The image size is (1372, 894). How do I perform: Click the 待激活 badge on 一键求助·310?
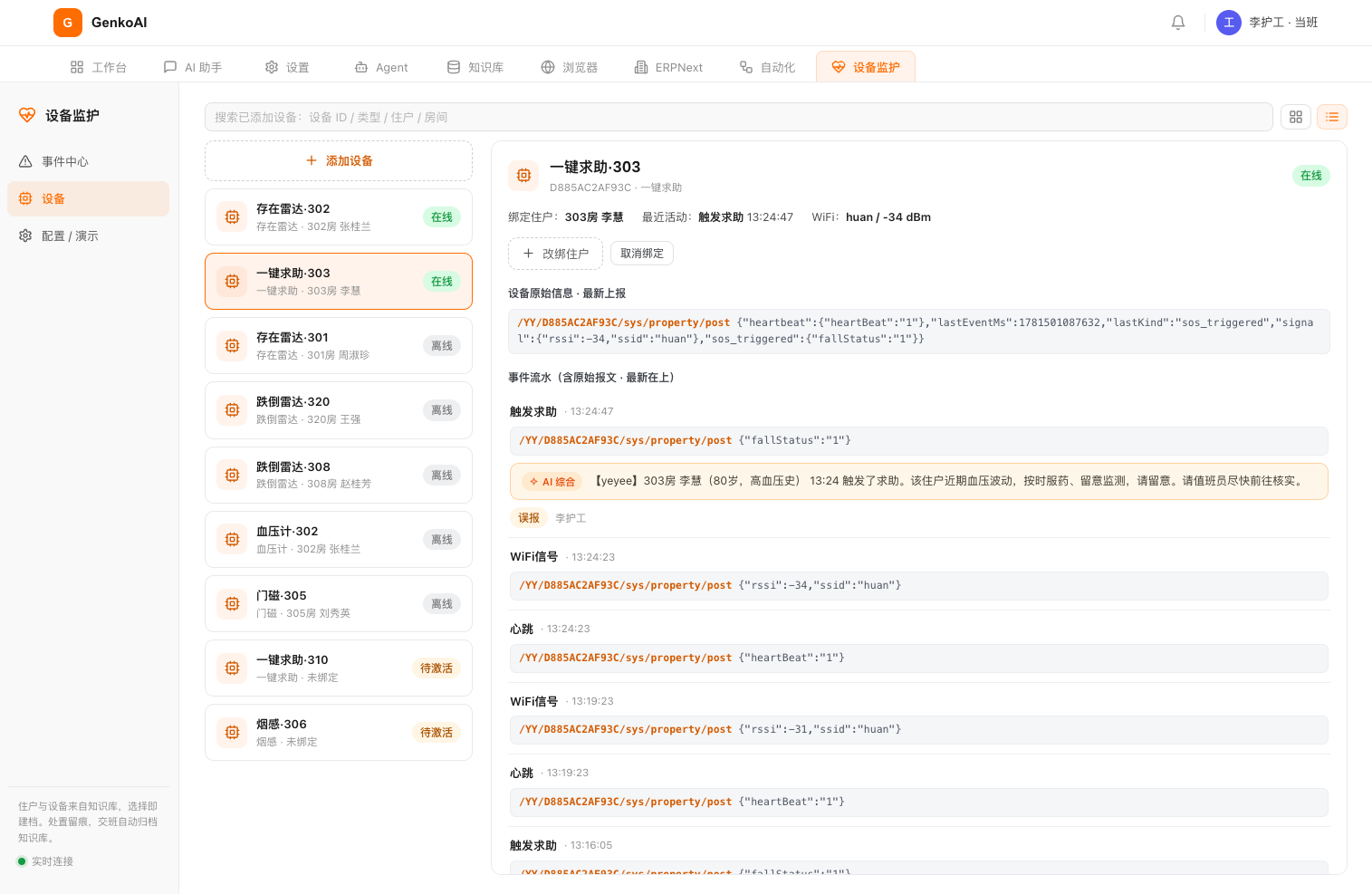coord(437,668)
